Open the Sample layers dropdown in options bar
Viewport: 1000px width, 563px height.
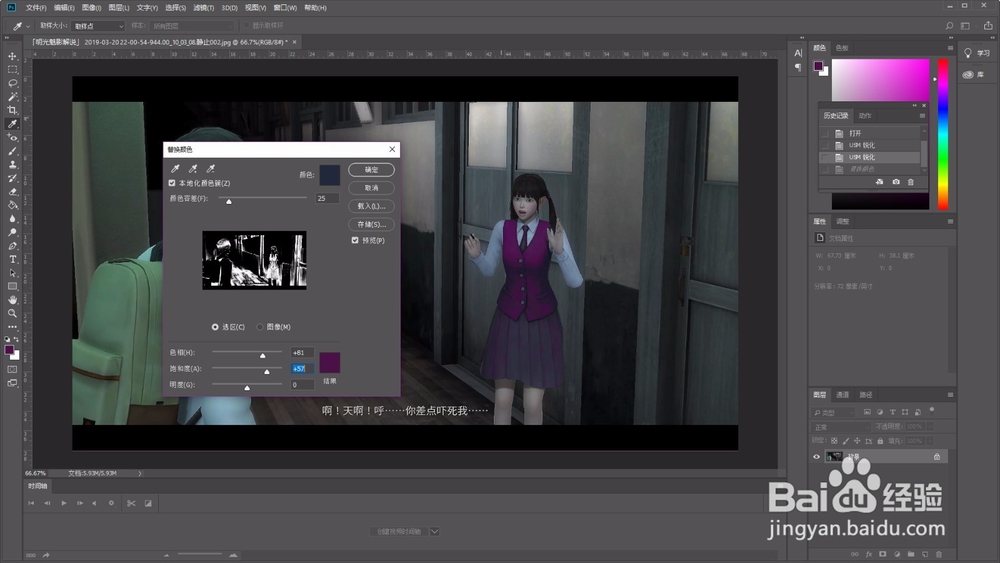point(193,26)
